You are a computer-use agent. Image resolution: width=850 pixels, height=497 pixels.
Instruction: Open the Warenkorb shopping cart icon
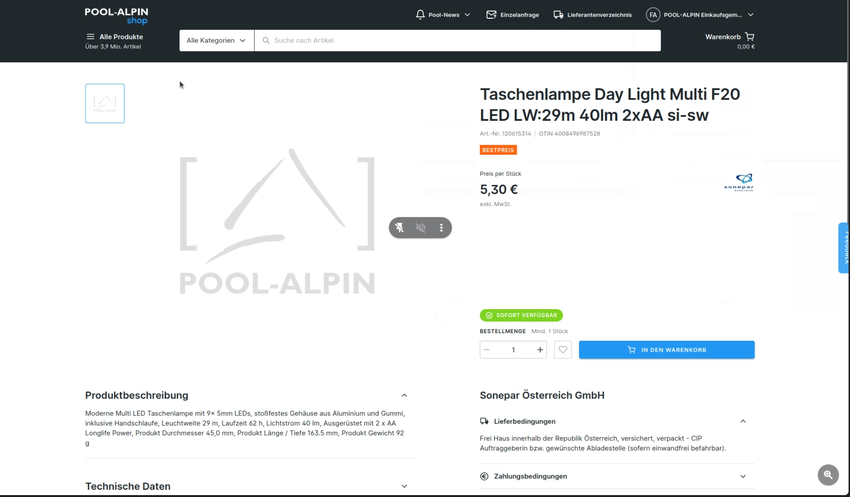coord(749,37)
